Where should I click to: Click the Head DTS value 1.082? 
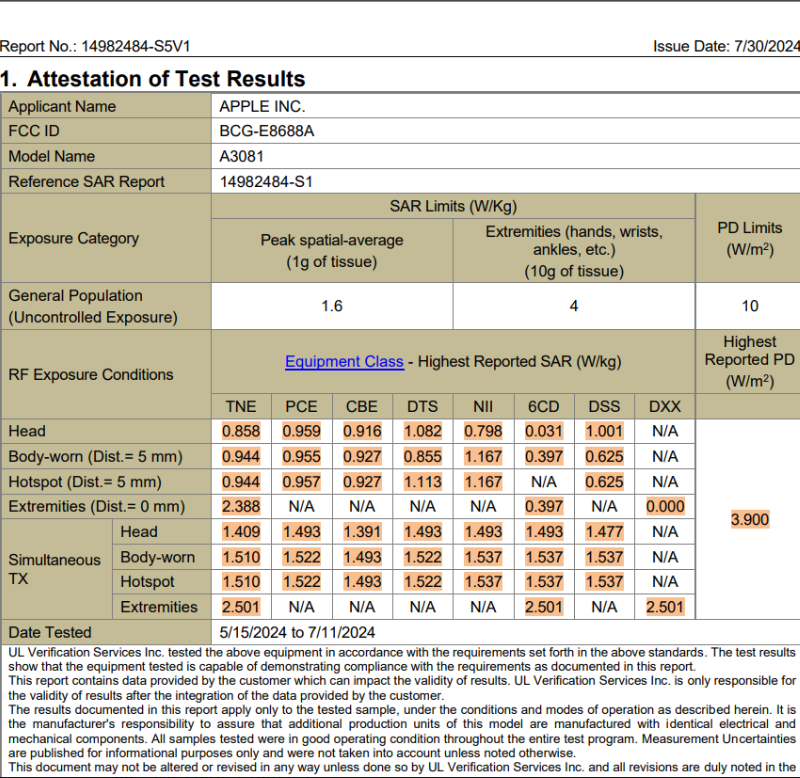(422, 432)
